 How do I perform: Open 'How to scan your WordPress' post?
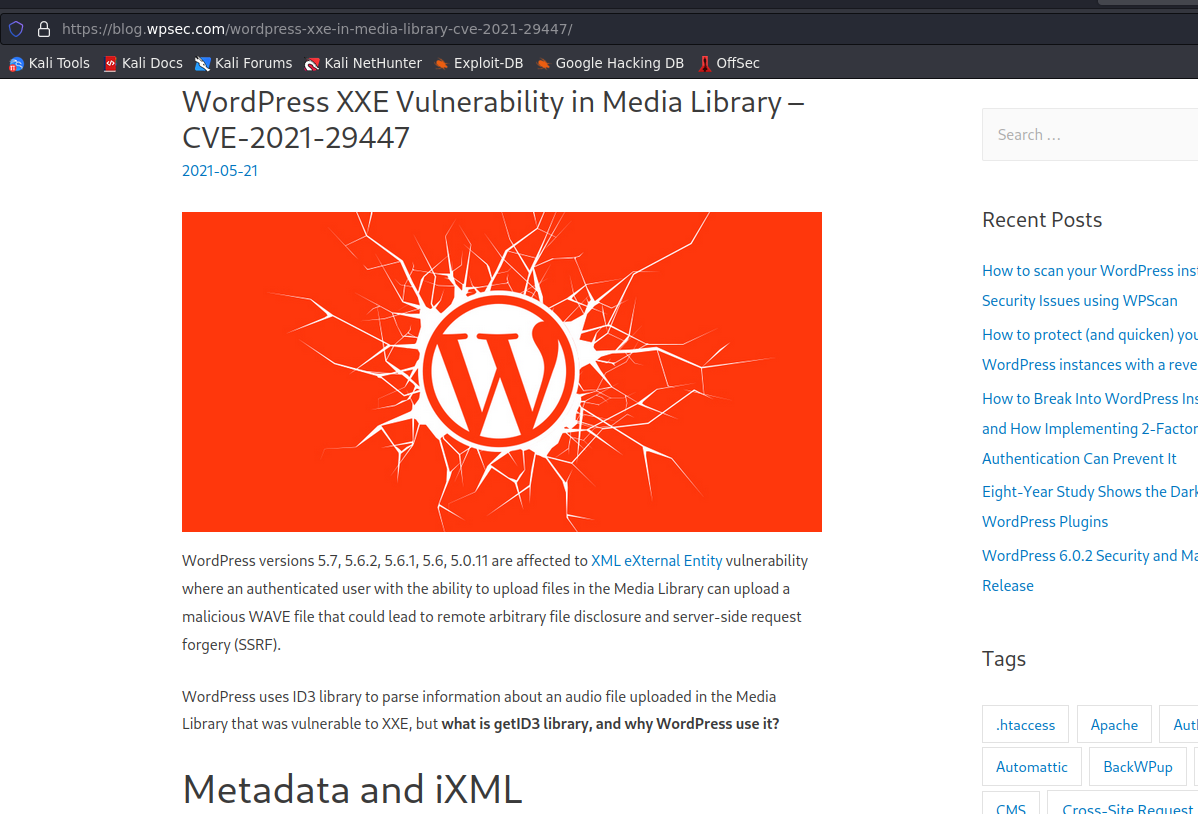(1090, 286)
